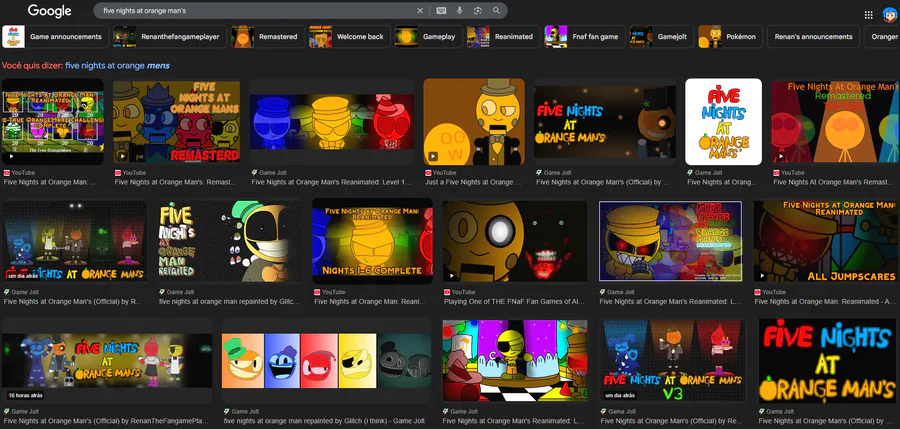This screenshot has height=429, width=900.
Task: View the white-background Five Nights logo image
Action: [x=723, y=122]
